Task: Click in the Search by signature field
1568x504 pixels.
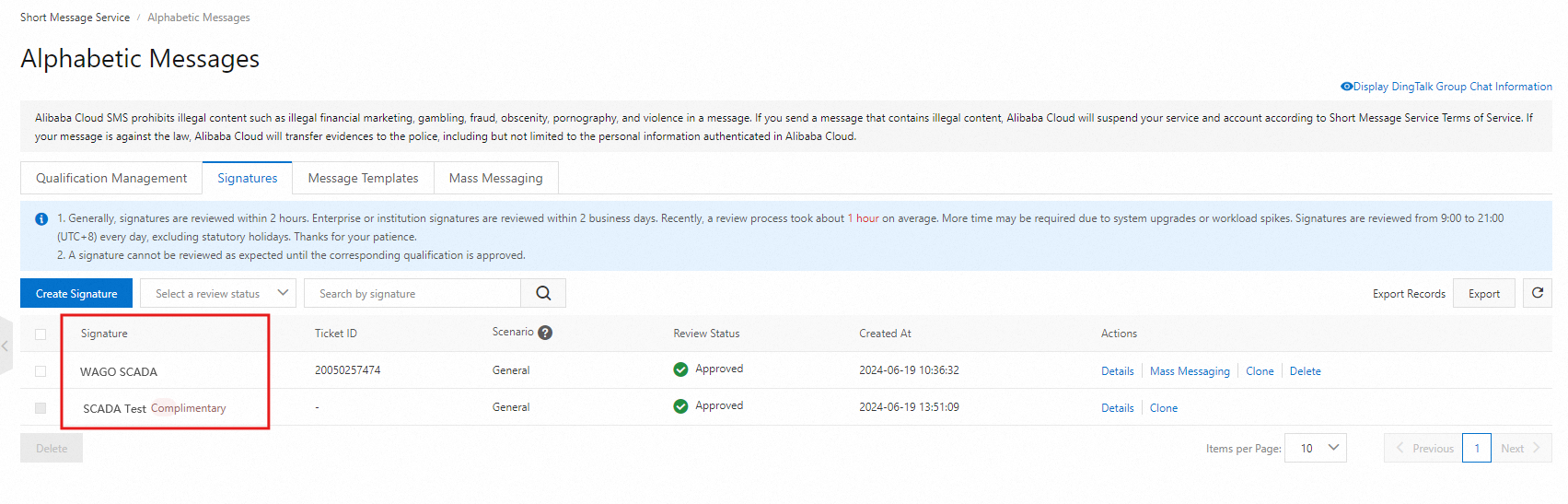Action: point(412,293)
